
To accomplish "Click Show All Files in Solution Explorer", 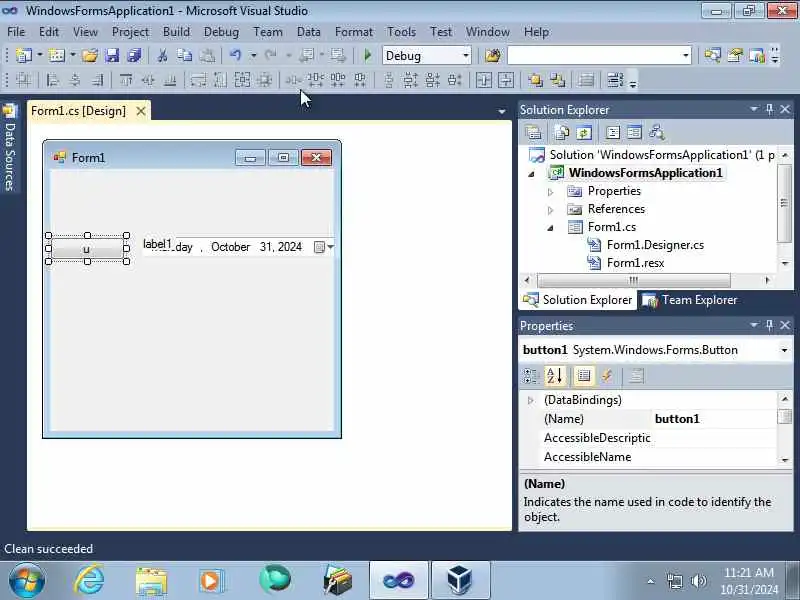I will 562,133.
